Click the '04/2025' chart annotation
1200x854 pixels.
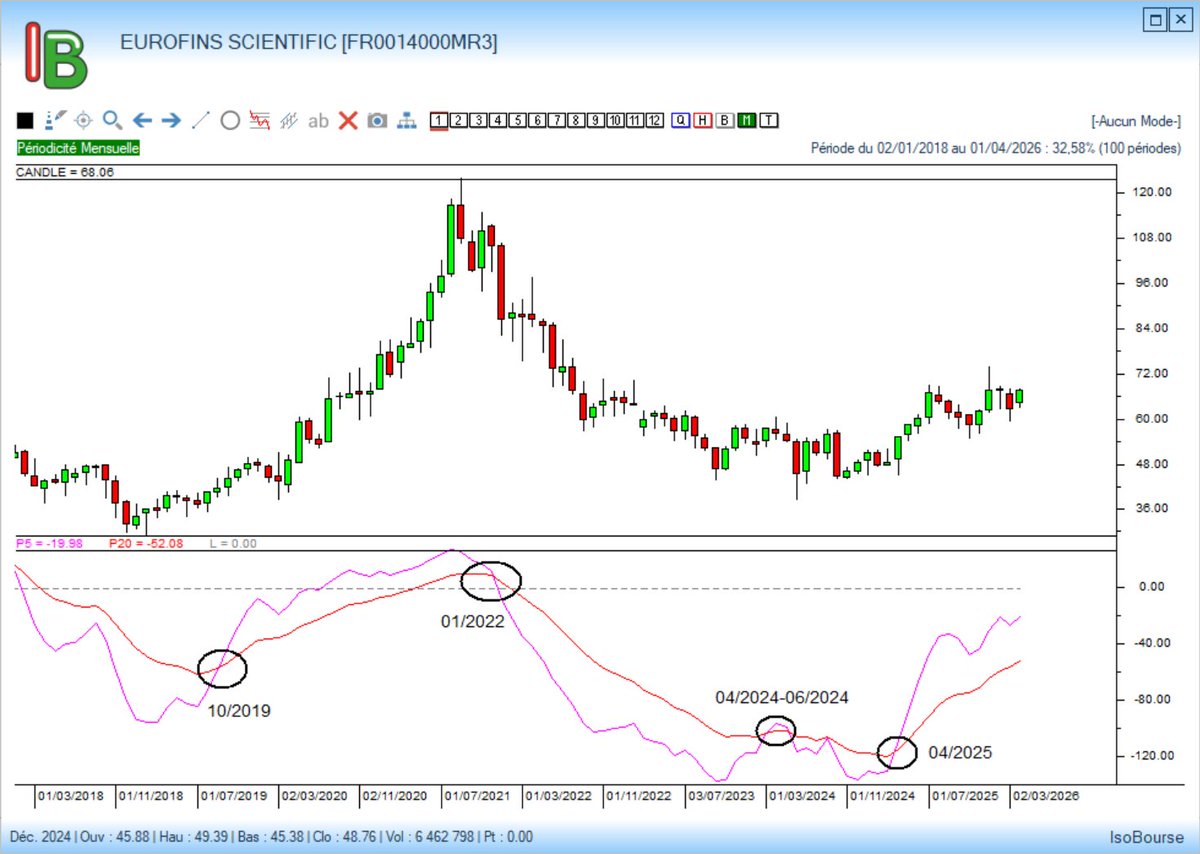point(960,752)
